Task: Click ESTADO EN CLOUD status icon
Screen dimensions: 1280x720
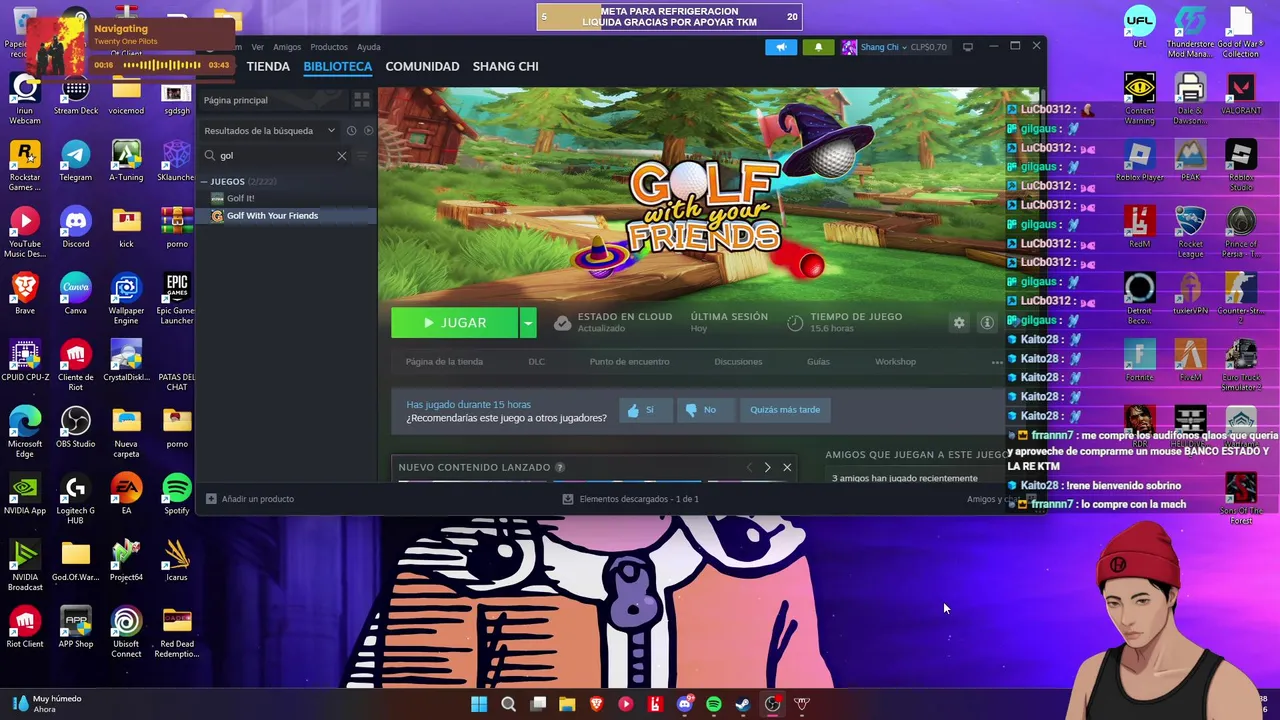Action: pyautogui.click(x=563, y=323)
